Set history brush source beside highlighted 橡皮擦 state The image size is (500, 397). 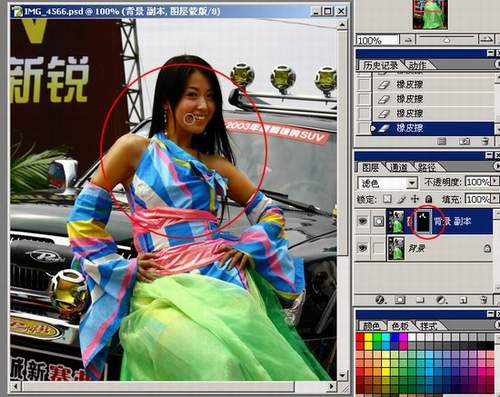click(364, 128)
